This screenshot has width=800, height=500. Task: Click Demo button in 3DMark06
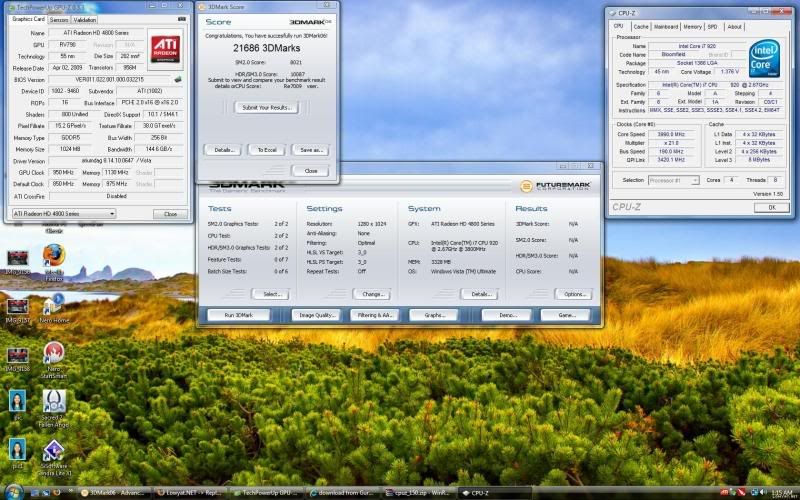(x=507, y=315)
